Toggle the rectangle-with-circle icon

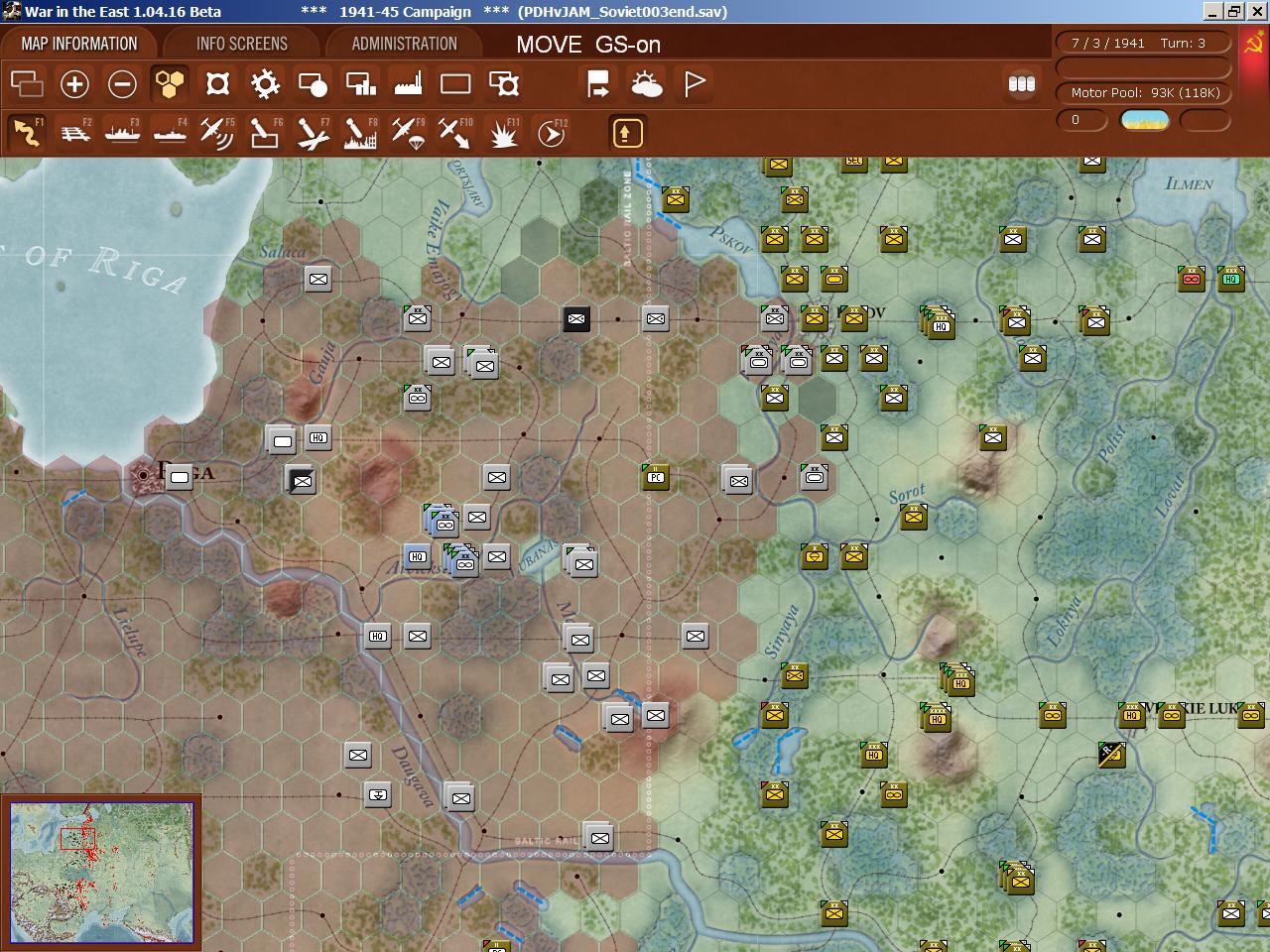(313, 84)
